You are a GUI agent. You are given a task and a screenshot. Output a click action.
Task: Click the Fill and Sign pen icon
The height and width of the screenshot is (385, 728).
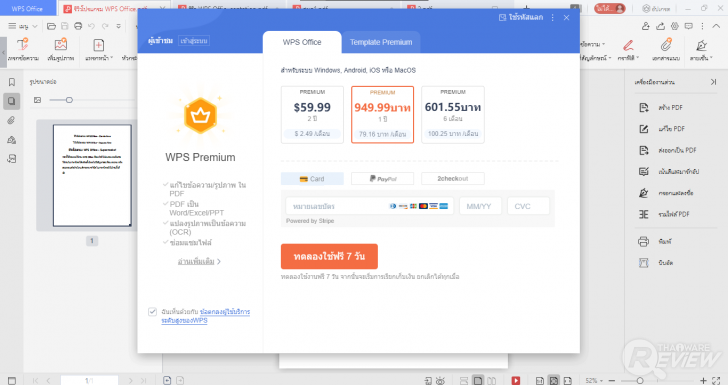pyautogui.click(x=644, y=193)
